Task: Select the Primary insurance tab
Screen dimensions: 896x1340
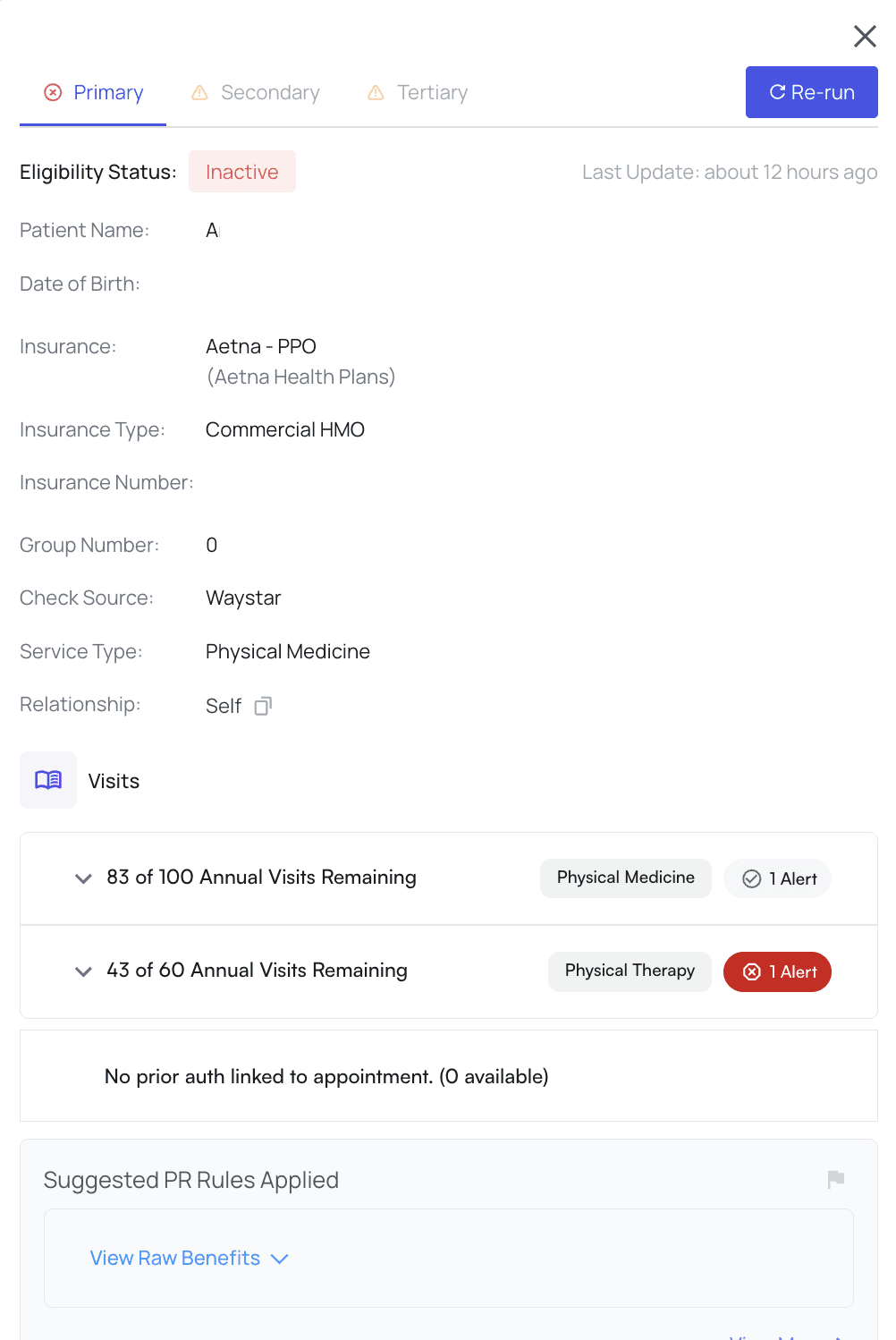Action: click(x=108, y=93)
